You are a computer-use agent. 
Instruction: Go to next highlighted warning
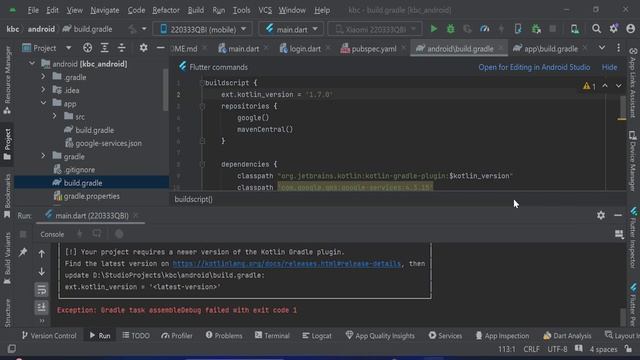tap(618, 86)
